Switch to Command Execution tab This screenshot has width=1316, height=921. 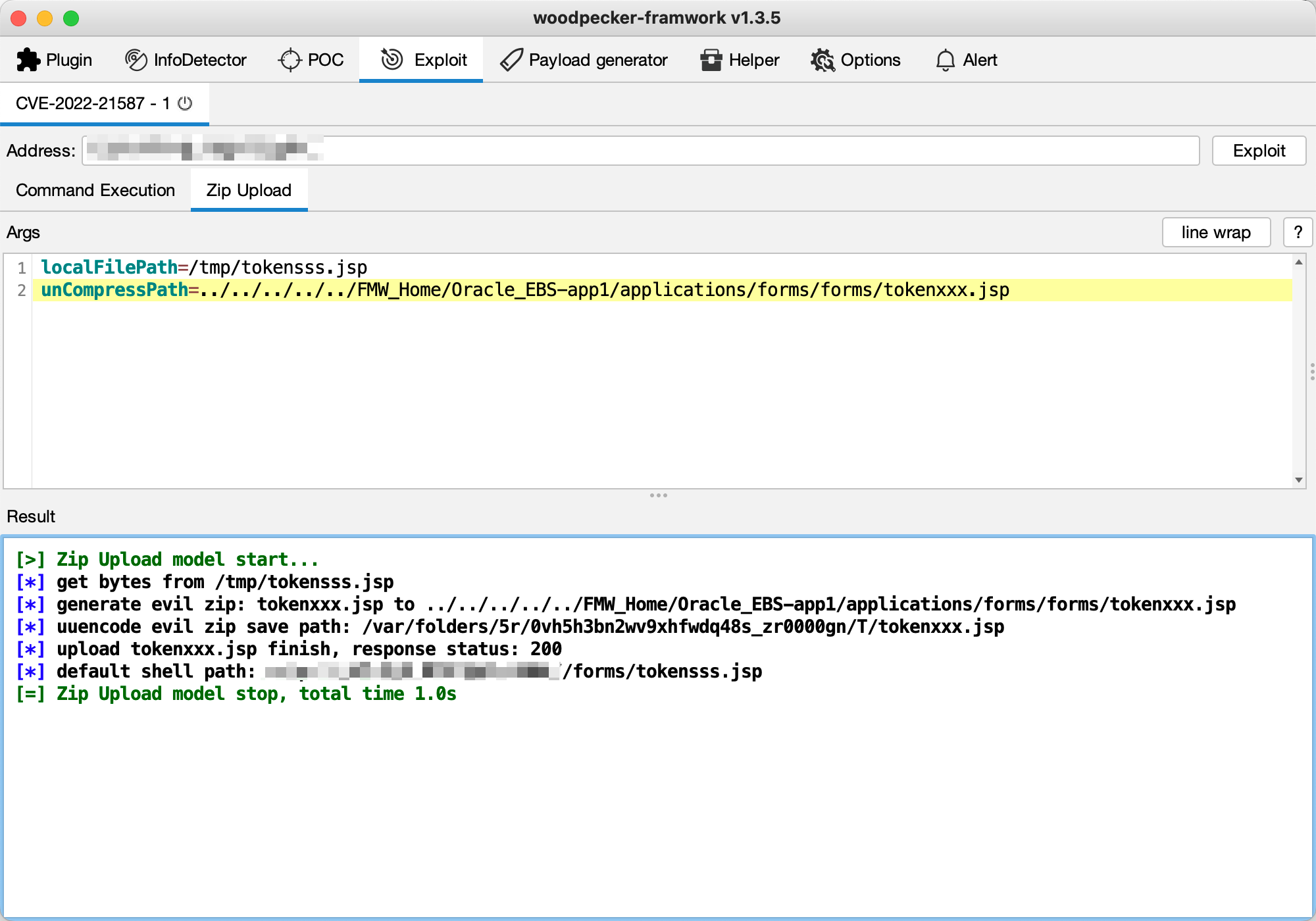(x=95, y=190)
